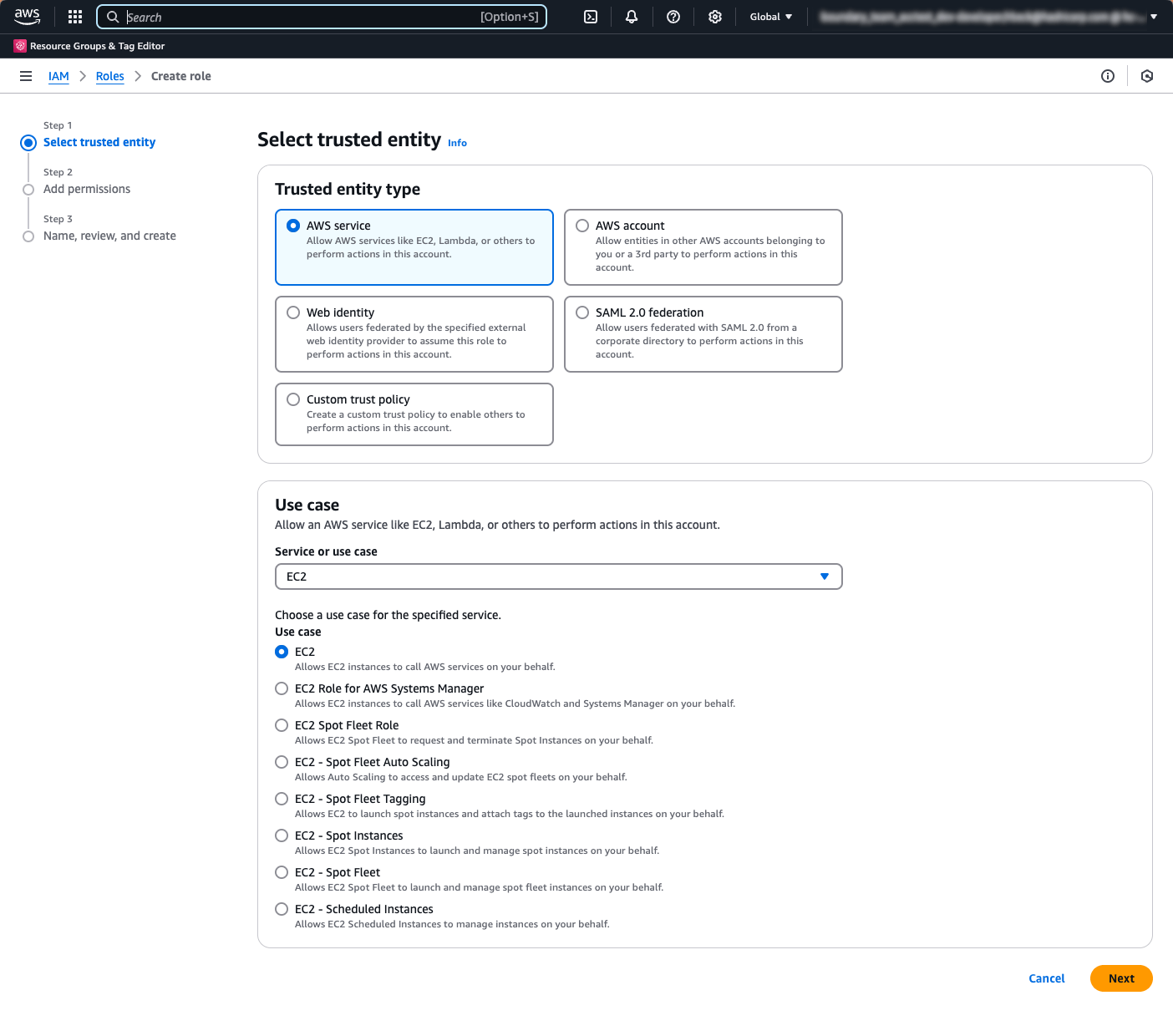Launch the CloudShell terminal icon
The width and height of the screenshot is (1173, 1036).
(591, 17)
